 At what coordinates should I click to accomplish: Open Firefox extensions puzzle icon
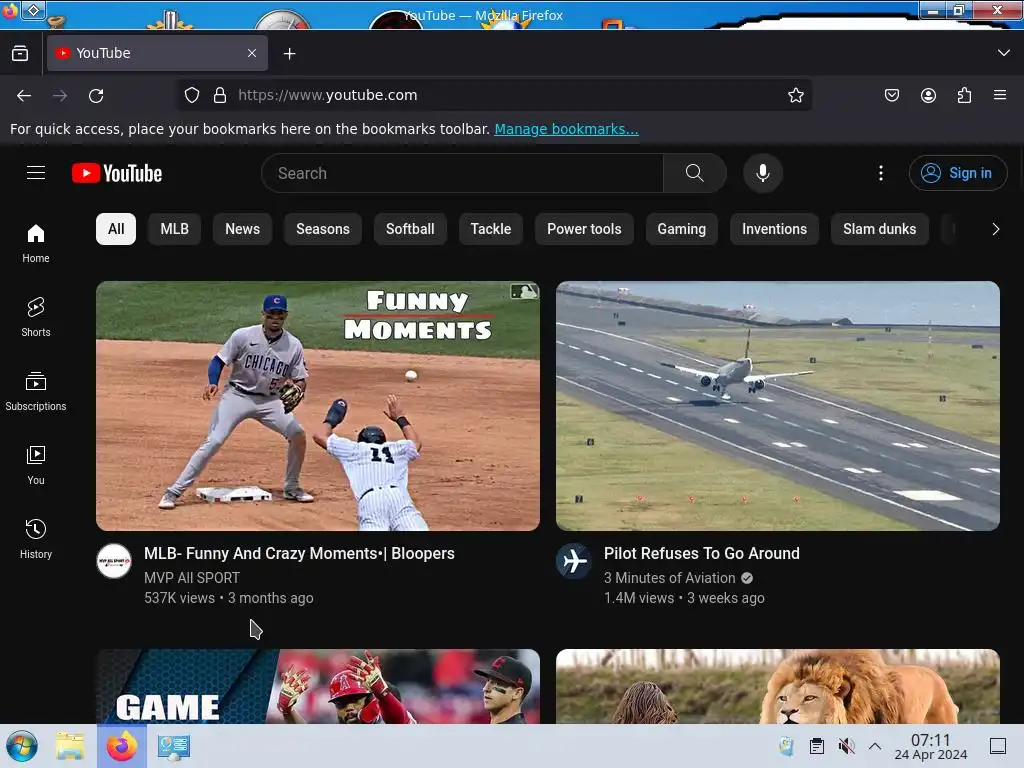964,95
